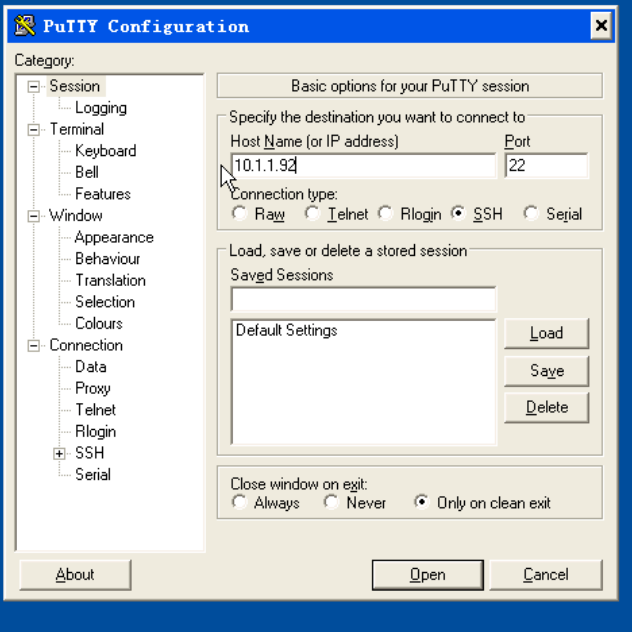The width and height of the screenshot is (632, 632).
Task: Collapse the Connection tree node
Action: (34, 346)
